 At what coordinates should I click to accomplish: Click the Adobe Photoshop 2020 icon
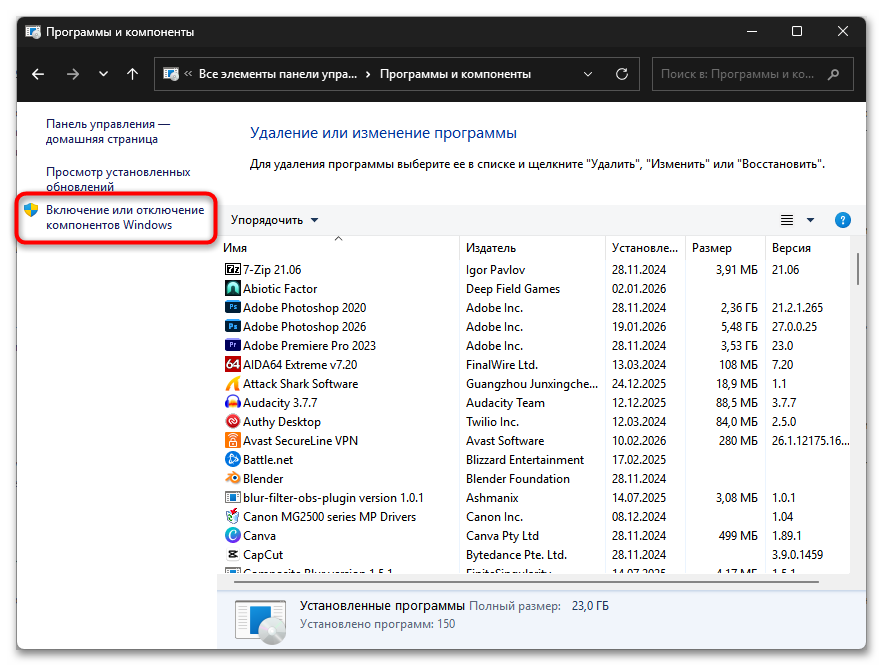click(x=233, y=307)
